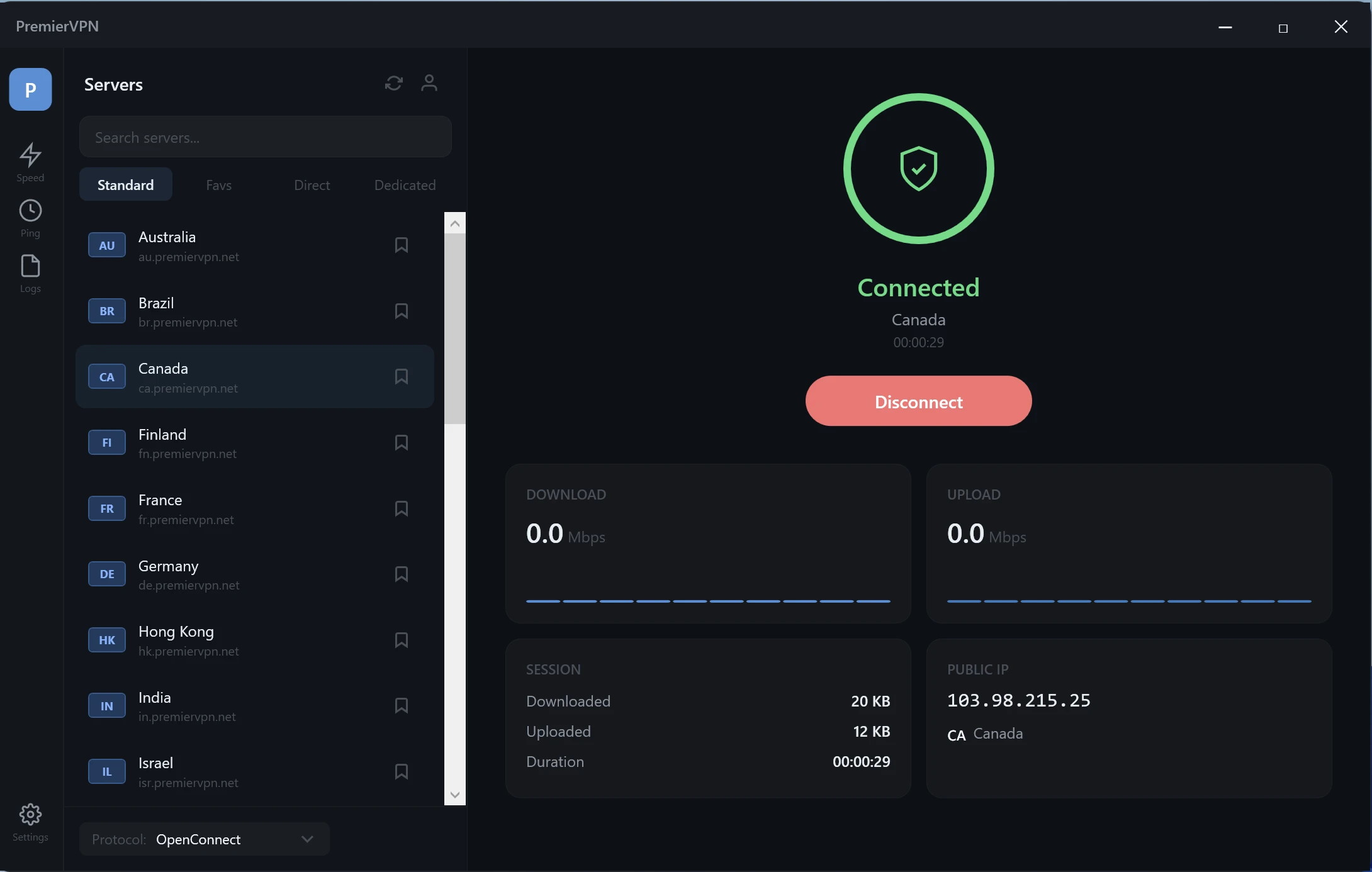Click the Search servers input field
Screen dimensions: 1372x872
pyautogui.click(x=266, y=137)
